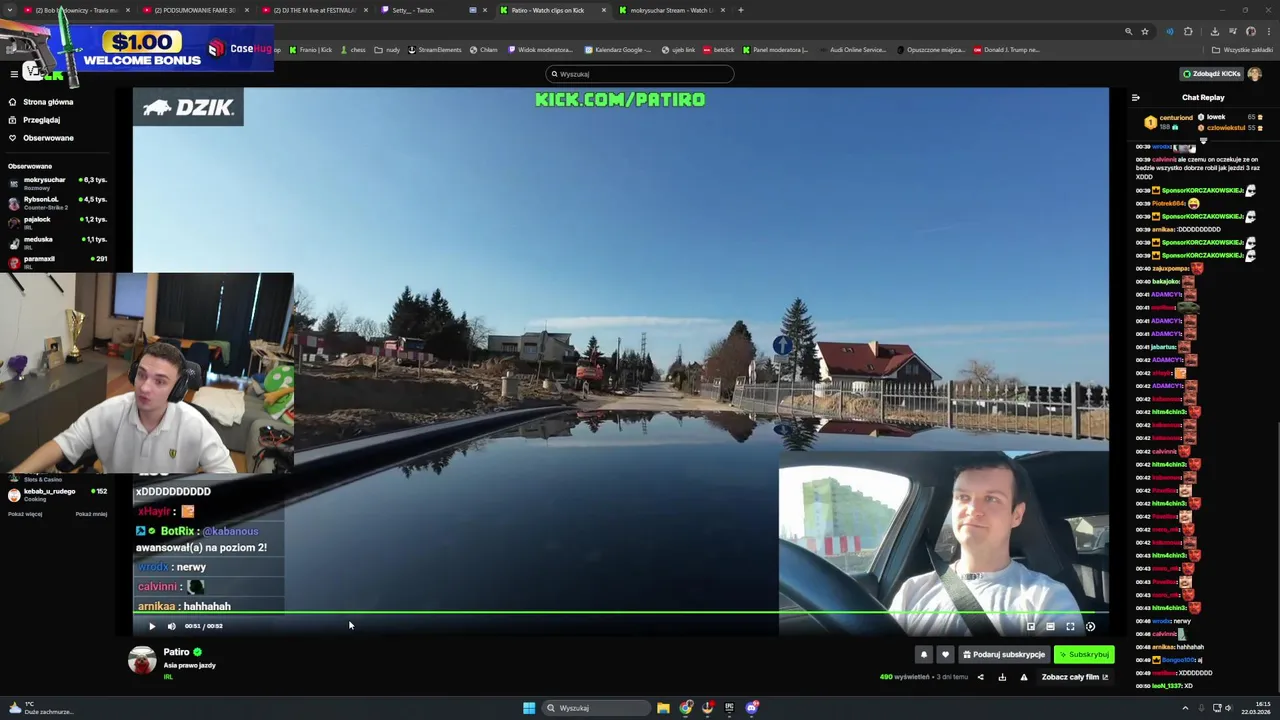Open Wszystkie zakładki bookmarks folder
The height and width of the screenshot is (720, 1280).
coord(1242,49)
